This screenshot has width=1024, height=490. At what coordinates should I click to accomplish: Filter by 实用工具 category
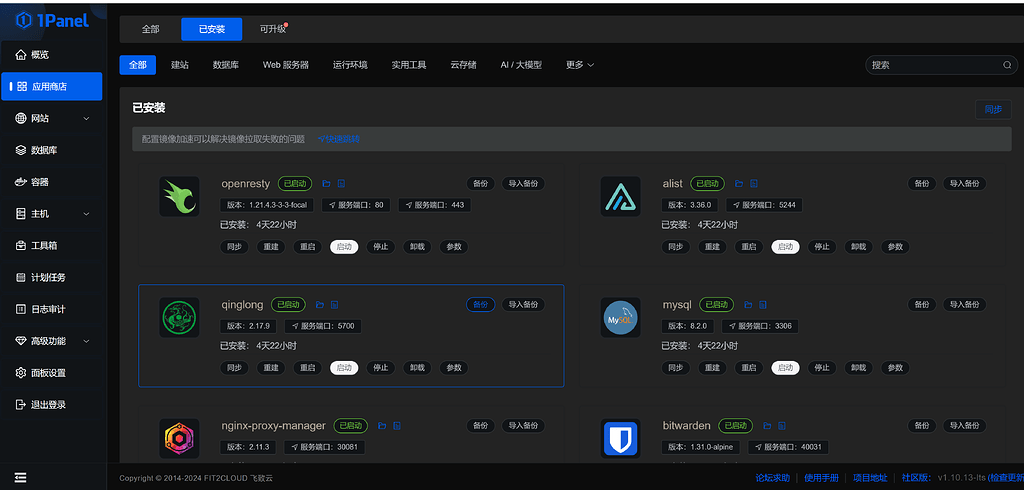[409, 65]
